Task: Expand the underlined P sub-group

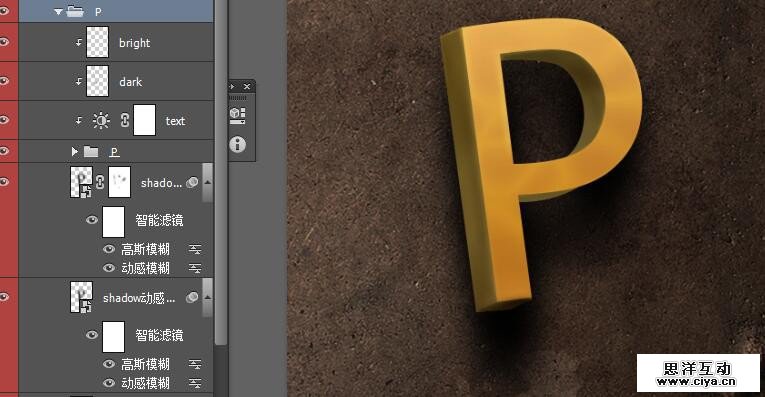Action: (x=75, y=152)
